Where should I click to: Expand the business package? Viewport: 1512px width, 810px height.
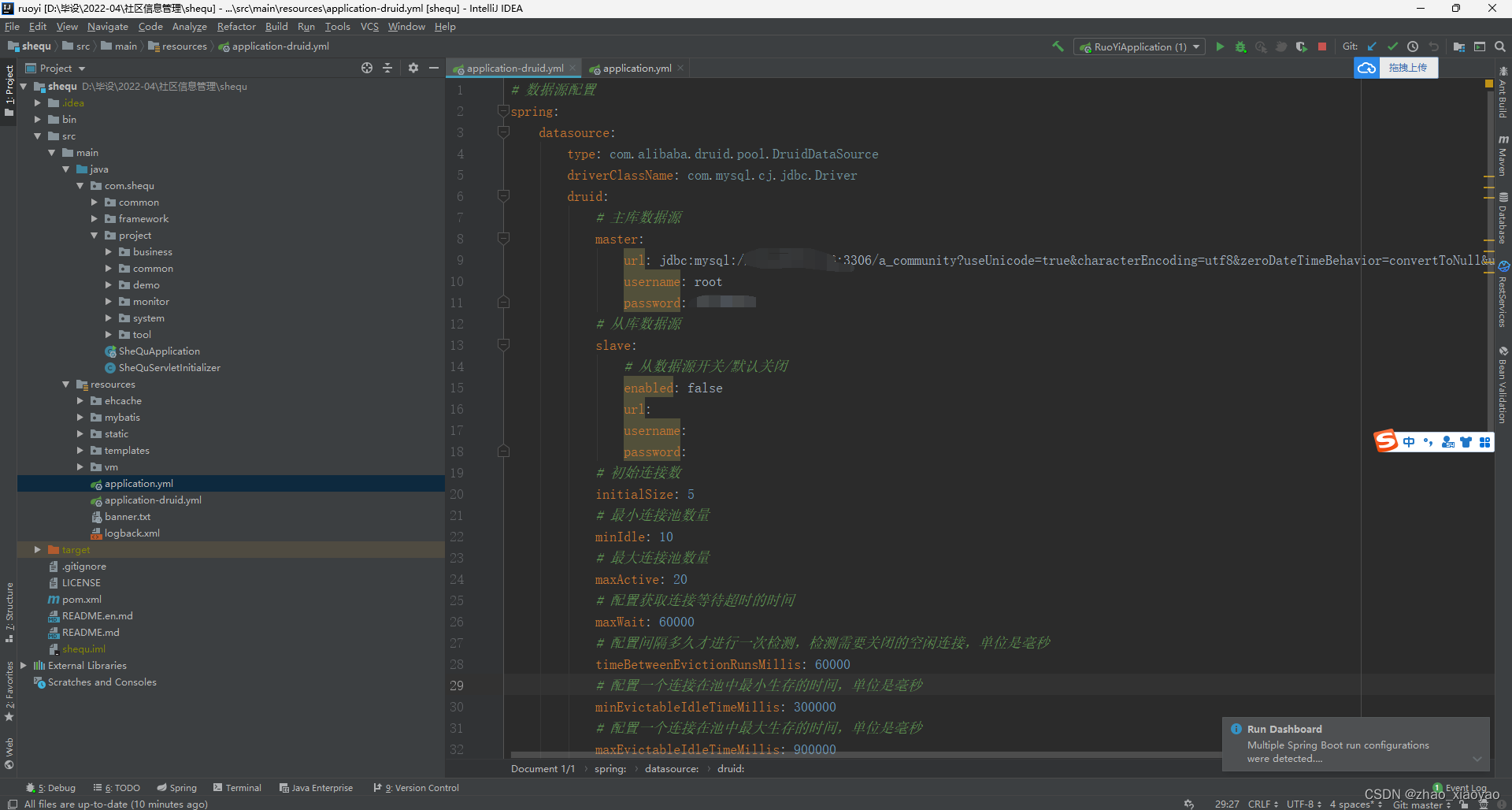click(108, 252)
